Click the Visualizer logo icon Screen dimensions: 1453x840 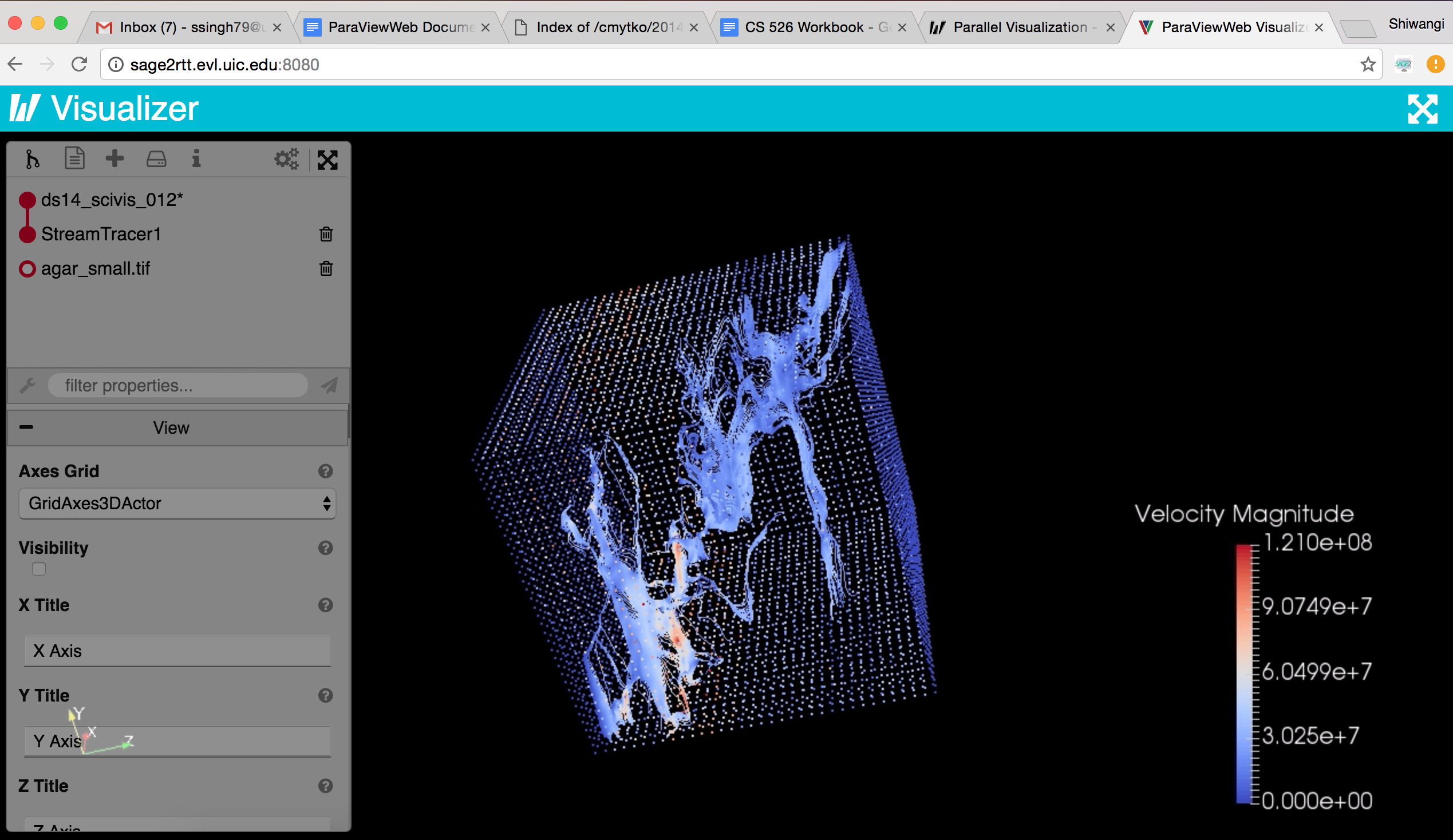[x=24, y=108]
